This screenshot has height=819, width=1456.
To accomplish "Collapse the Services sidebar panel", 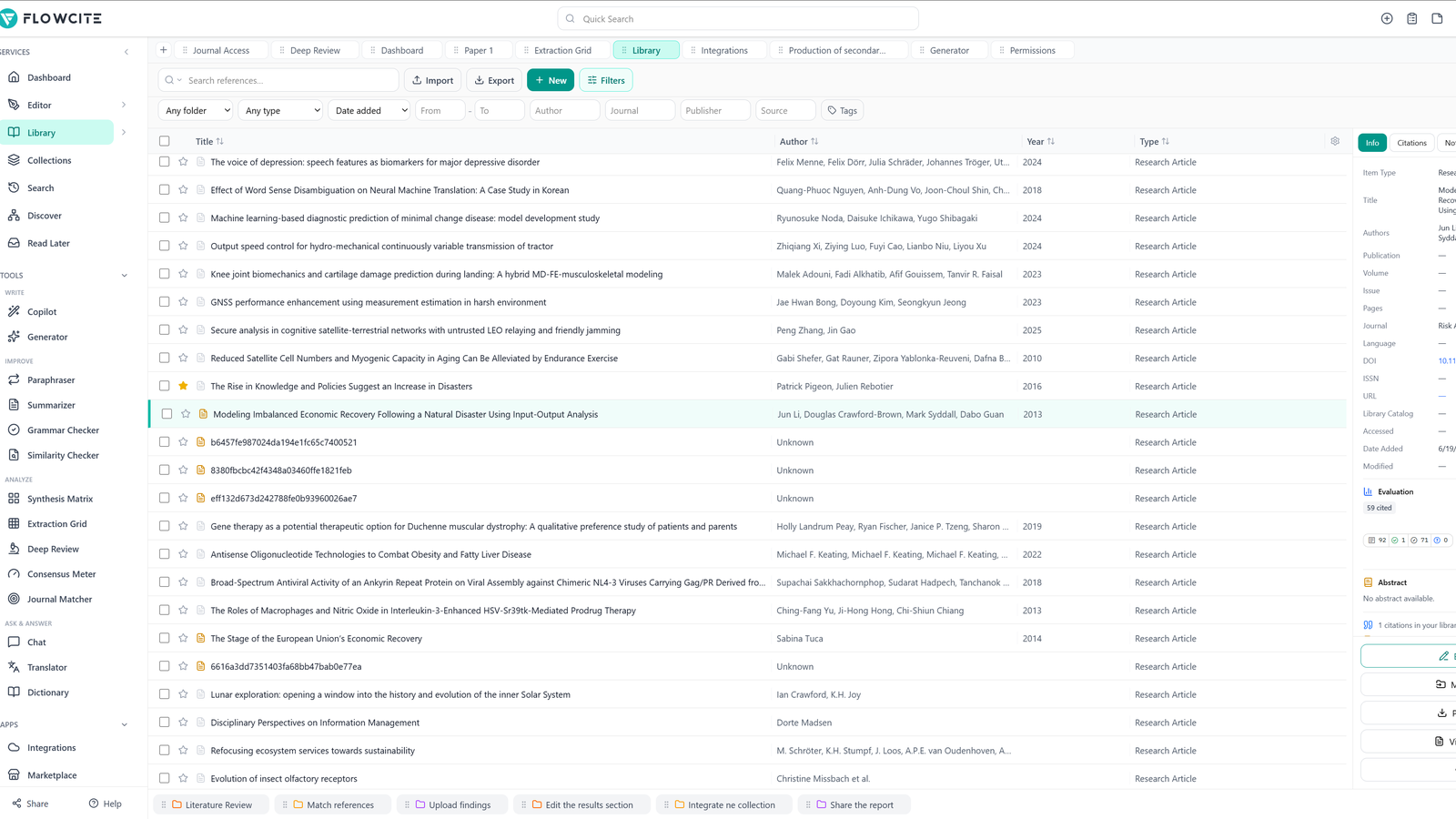I will pos(126,52).
